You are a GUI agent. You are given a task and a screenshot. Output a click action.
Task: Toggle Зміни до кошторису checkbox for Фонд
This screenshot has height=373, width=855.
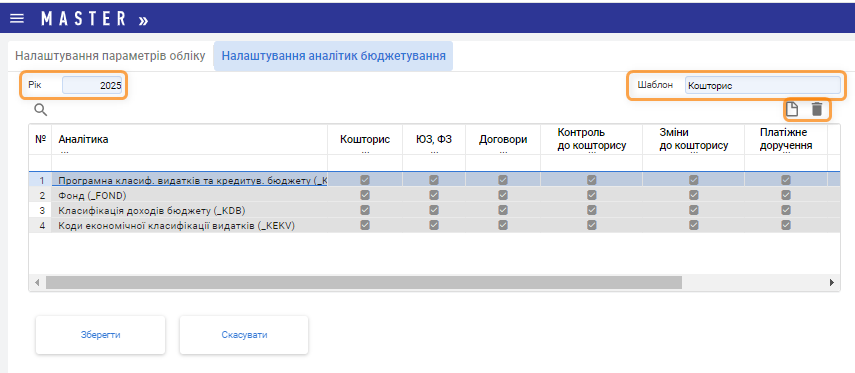tap(694, 195)
